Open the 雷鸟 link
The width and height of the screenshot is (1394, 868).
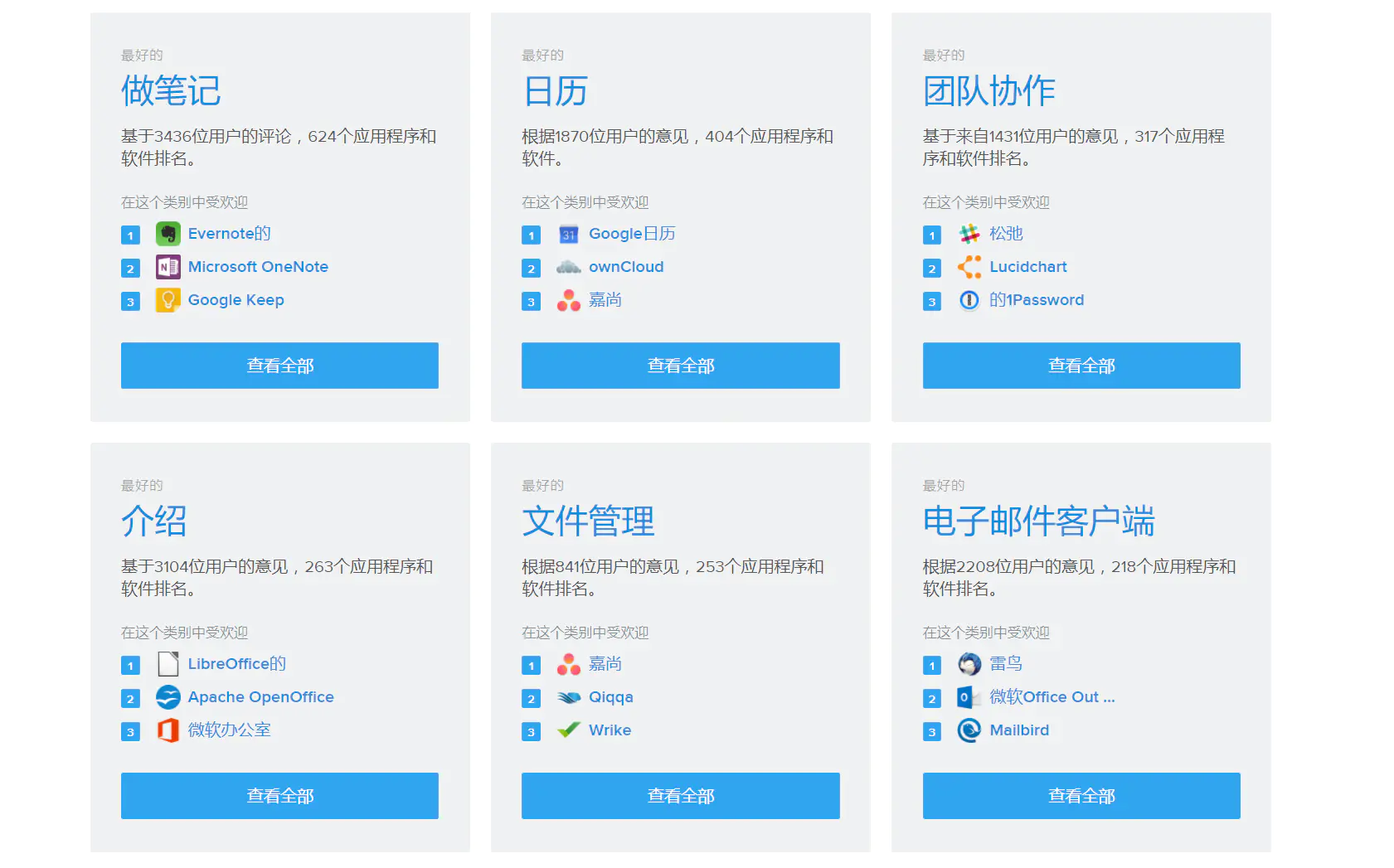(x=1006, y=664)
